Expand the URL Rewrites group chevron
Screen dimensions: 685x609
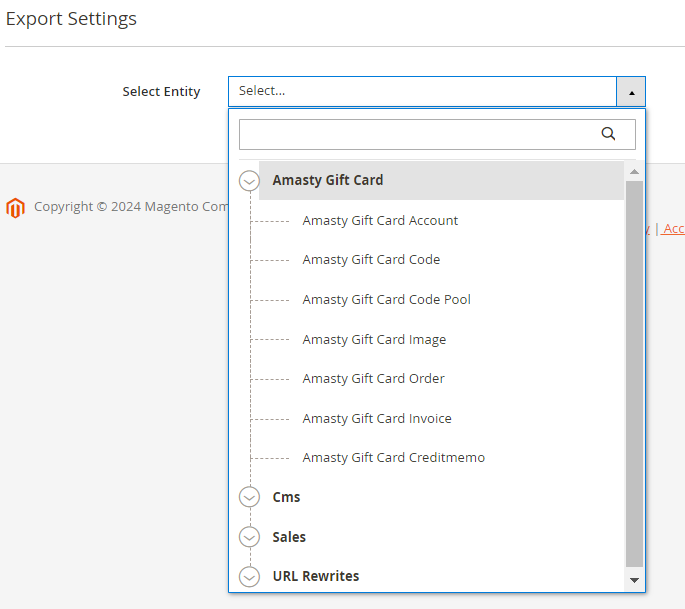coord(249,577)
